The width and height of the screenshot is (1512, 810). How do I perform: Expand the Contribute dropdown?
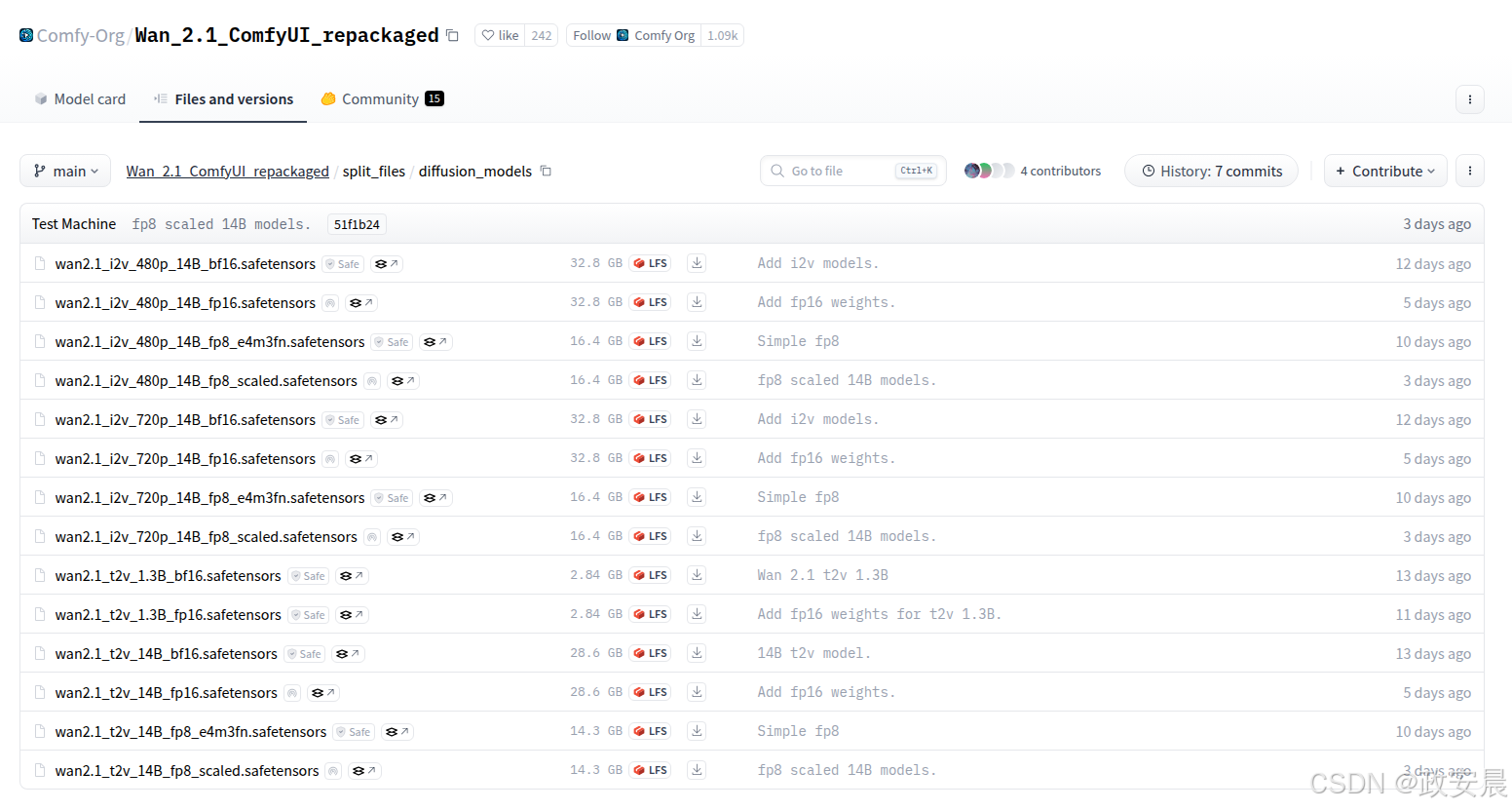coord(1385,171)
